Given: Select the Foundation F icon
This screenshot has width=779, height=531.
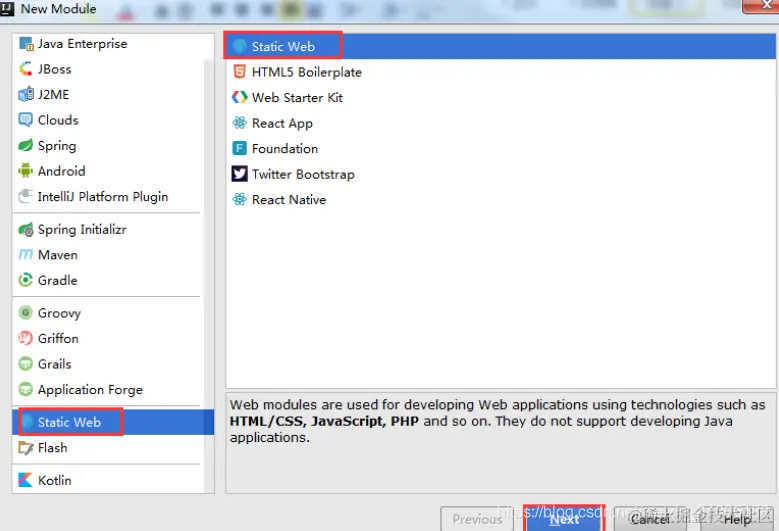Looking at the screenshot, I should coord(239,149).
